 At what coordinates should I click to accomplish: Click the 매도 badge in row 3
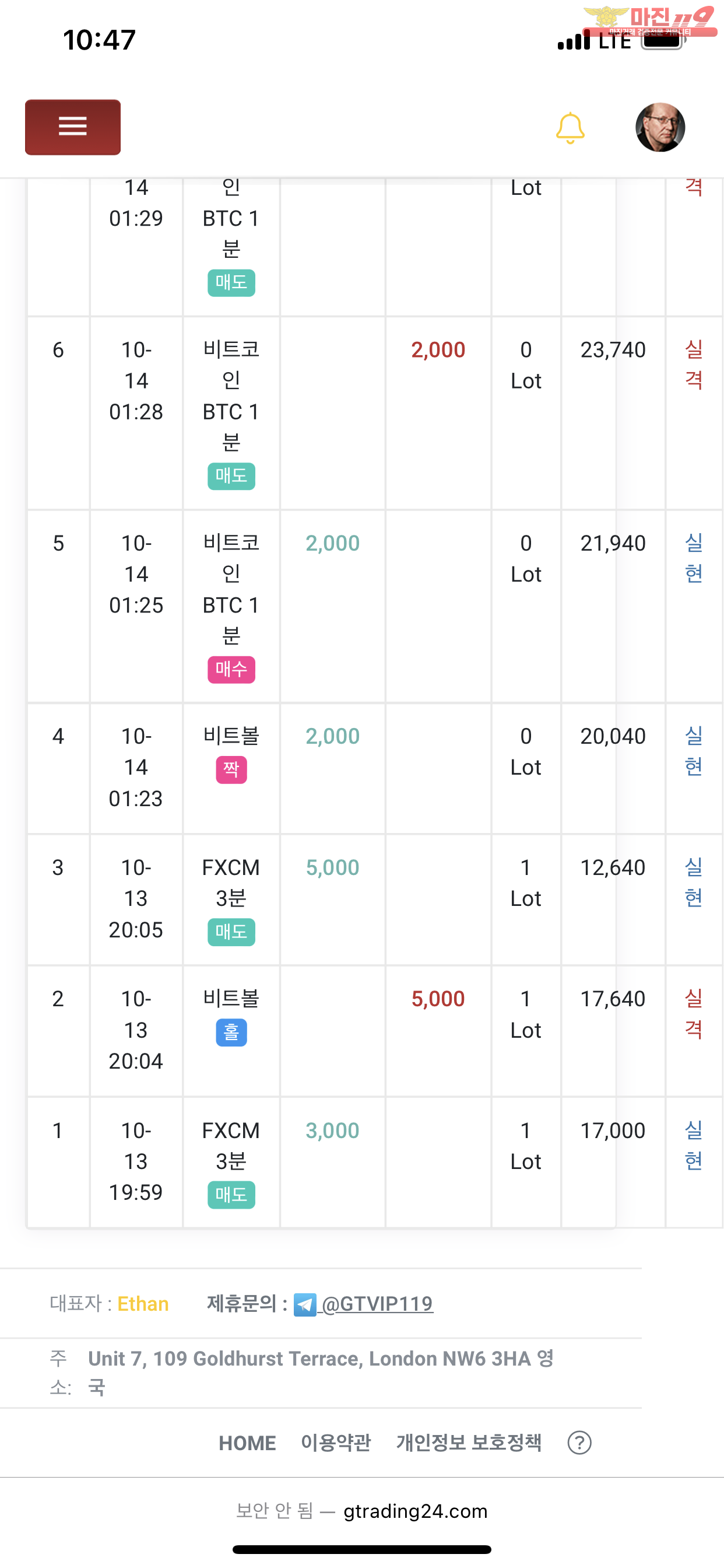tap(231, 932)
